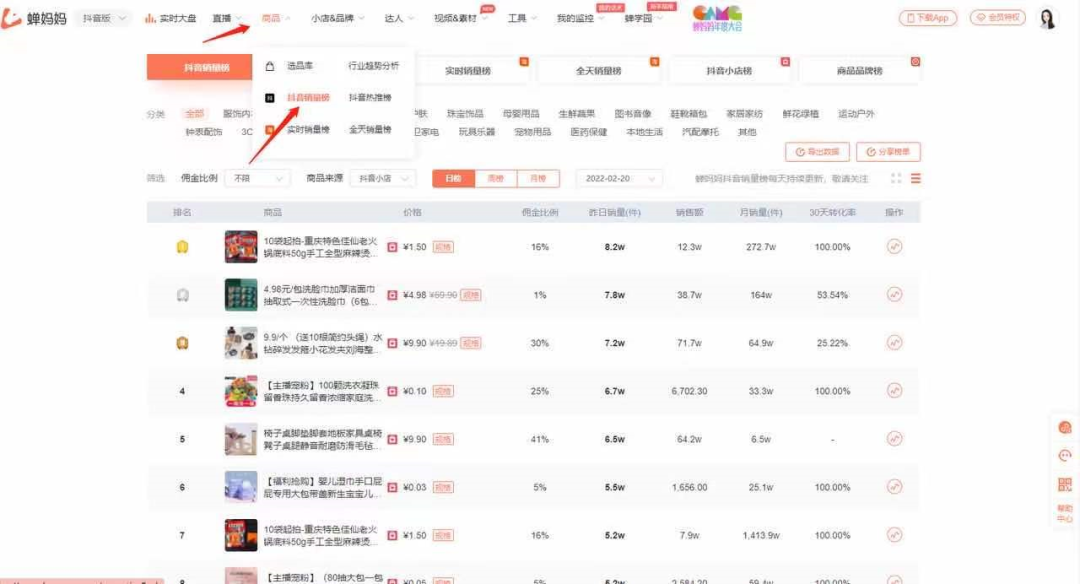Switch to the 全天销量榜 tab

(x=598, y=70)
